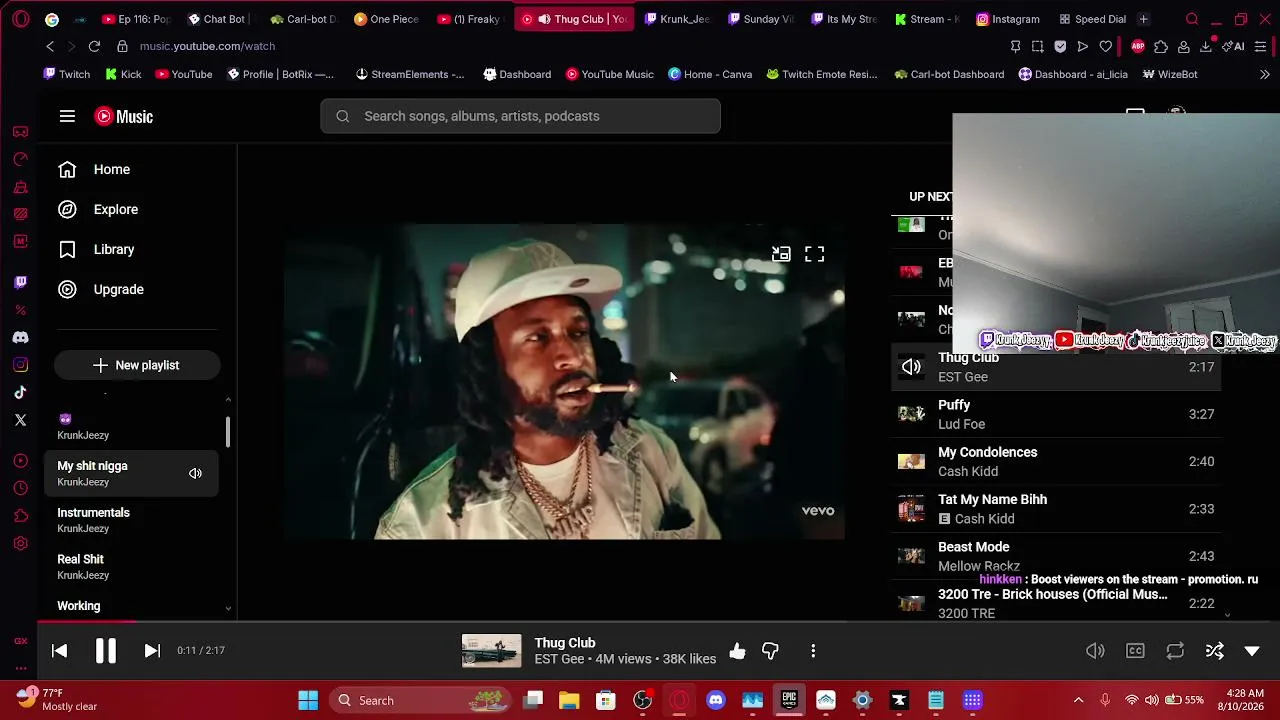Image resolution: width=1280 pixels, height=720 pixels.
Task: Open the Twitch bookmark
Action: pos(67,74)
